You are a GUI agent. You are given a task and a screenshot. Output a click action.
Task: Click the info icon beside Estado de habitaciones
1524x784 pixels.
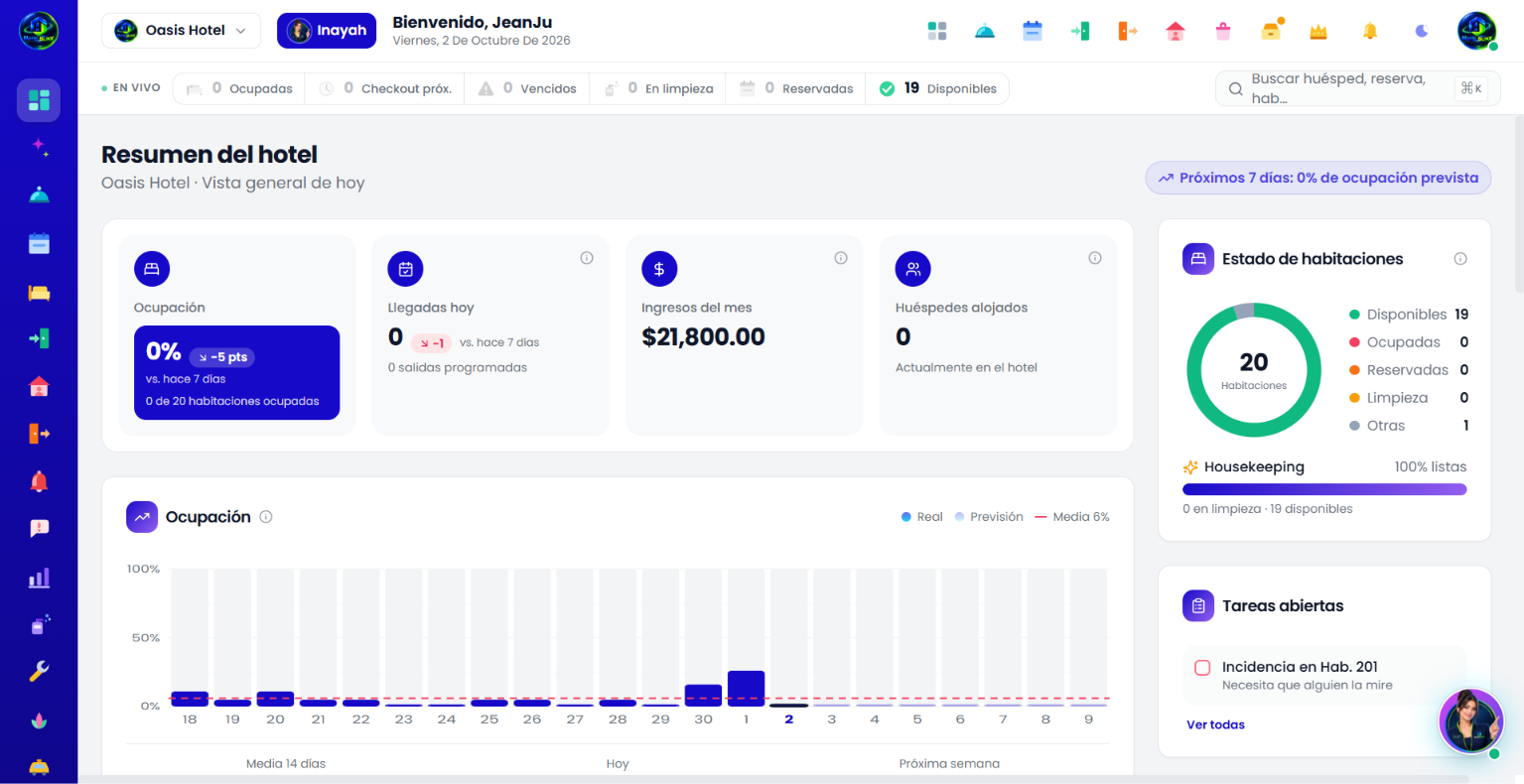tap(1460, 259)
